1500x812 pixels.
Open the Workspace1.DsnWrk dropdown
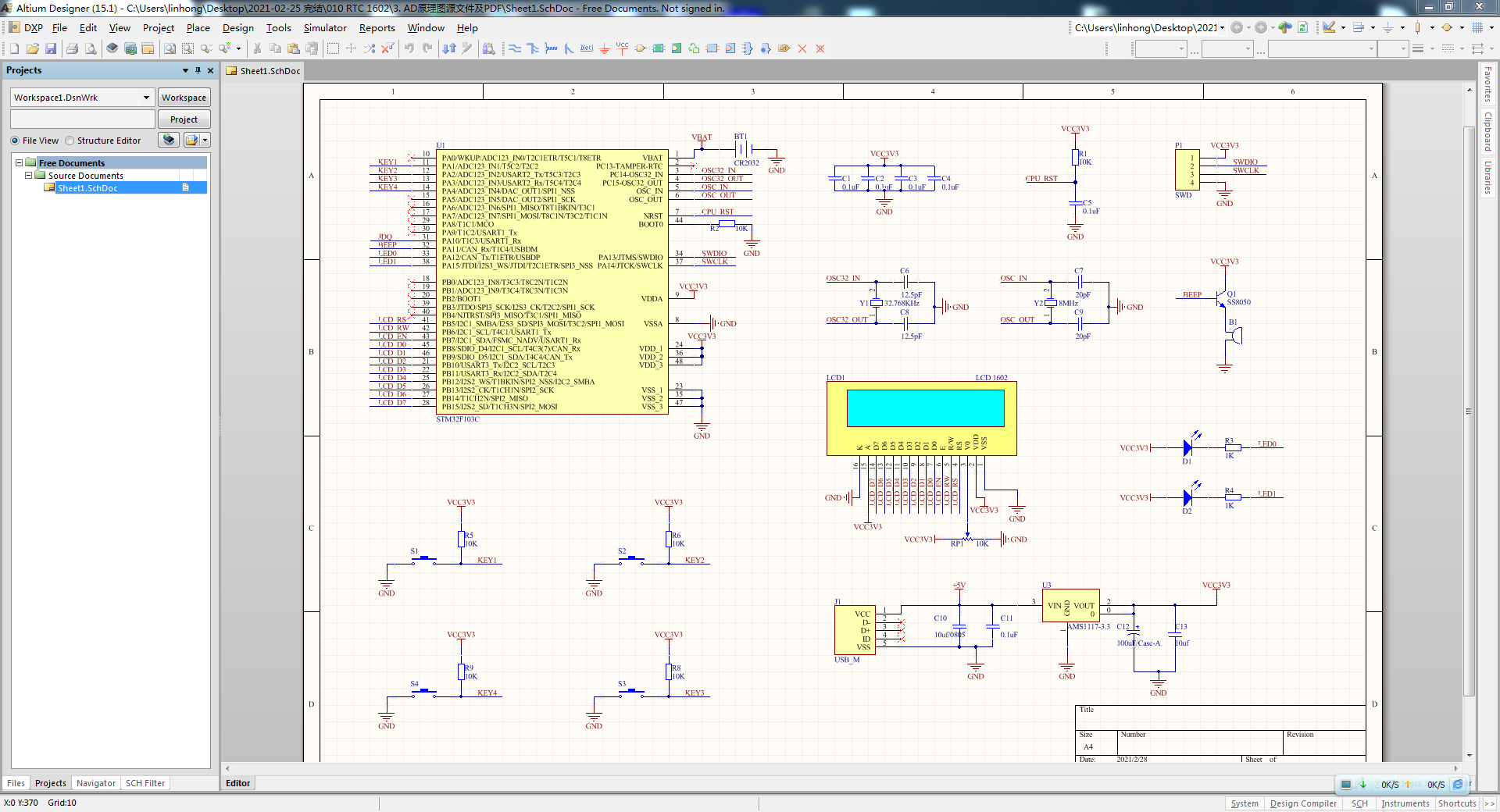coord(145,97)
